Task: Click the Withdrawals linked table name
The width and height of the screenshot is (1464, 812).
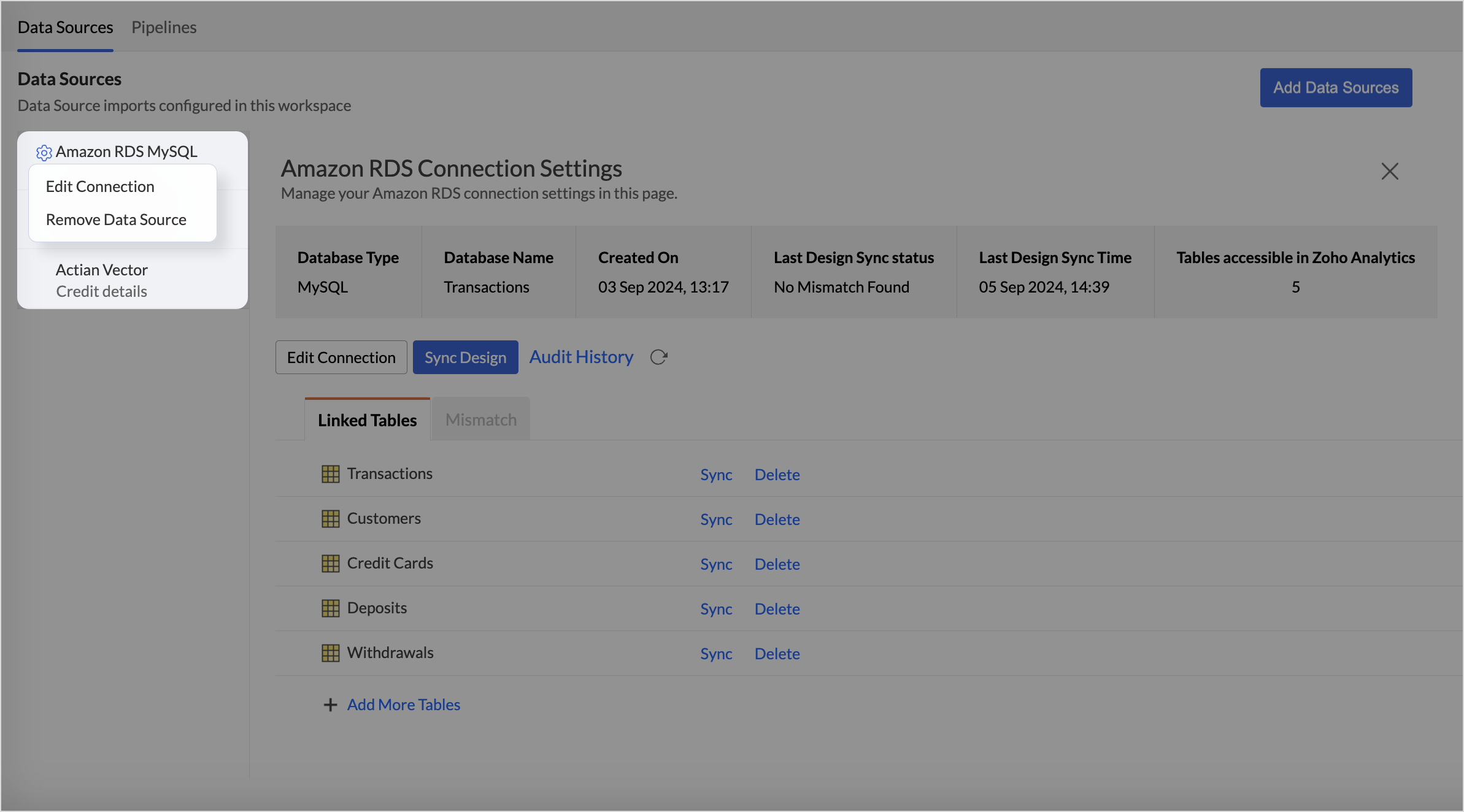Action: 390,653
